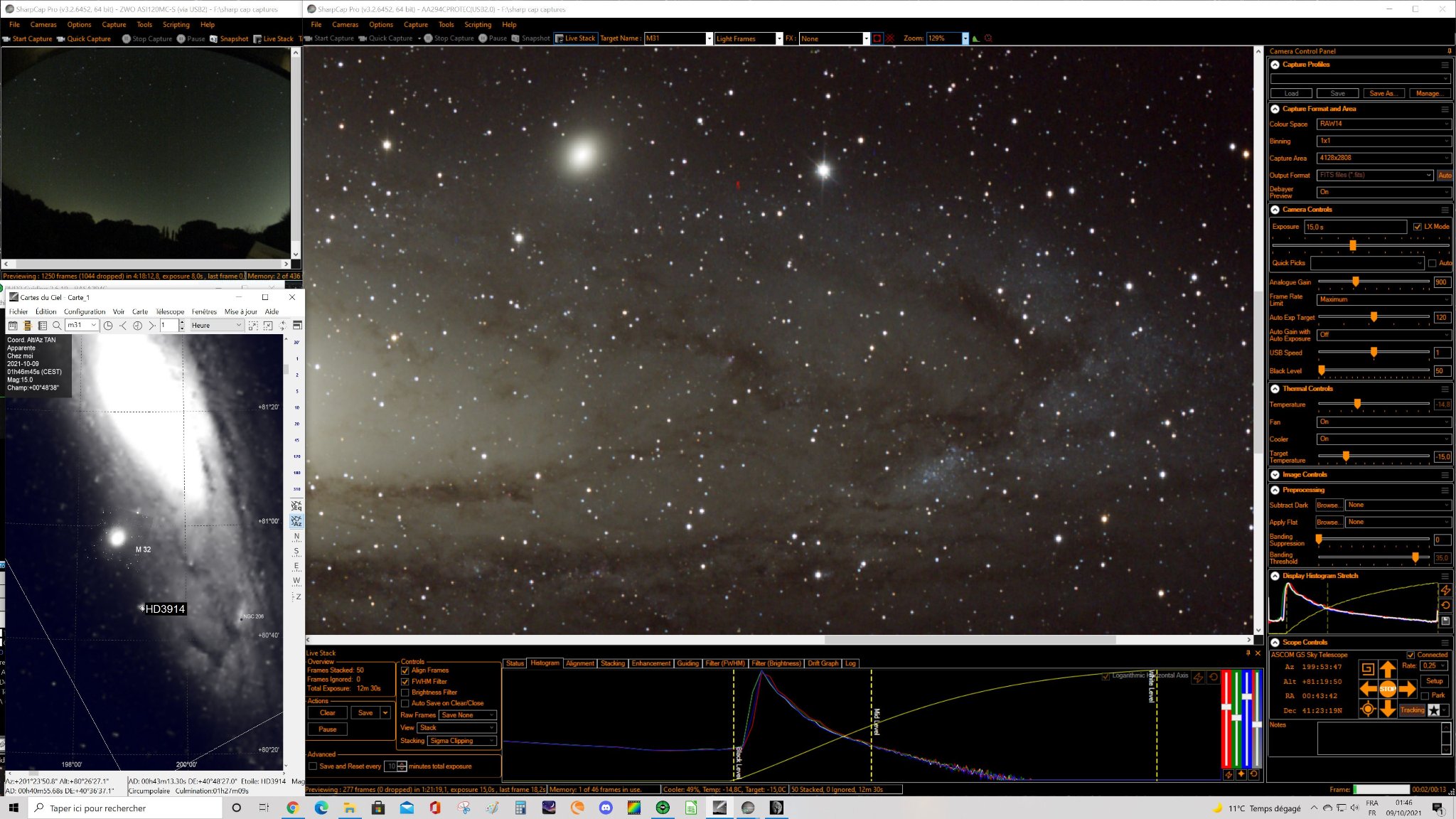Toggle the telescope Connected checkbox

click(x=1410, y=655)
